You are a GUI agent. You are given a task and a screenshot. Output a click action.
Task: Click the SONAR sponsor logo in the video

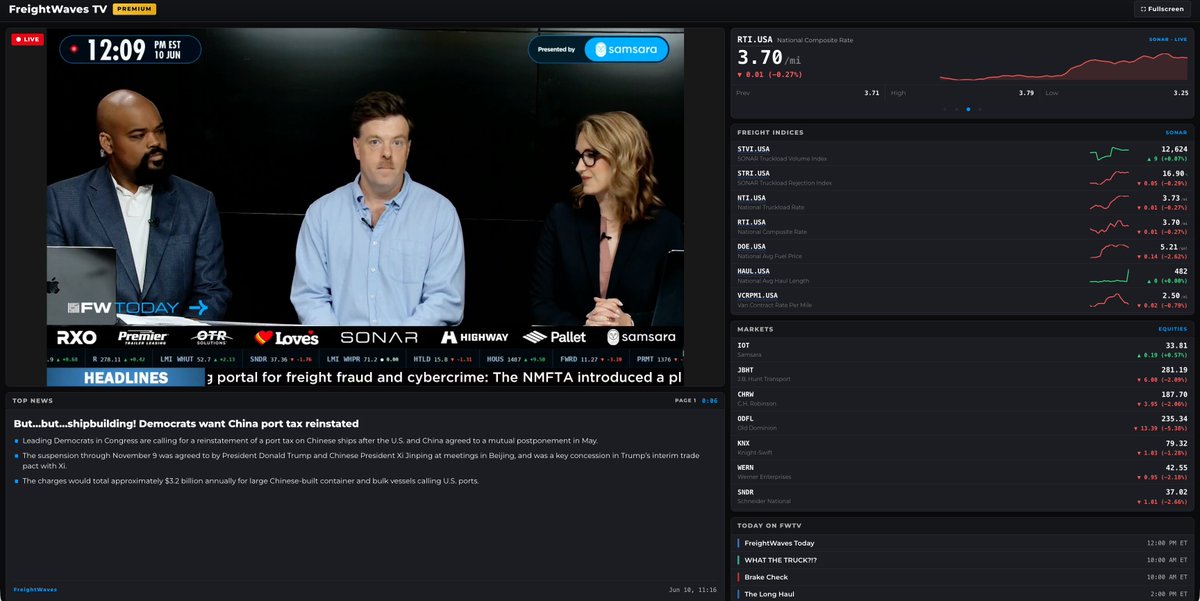tap(377, 337)
